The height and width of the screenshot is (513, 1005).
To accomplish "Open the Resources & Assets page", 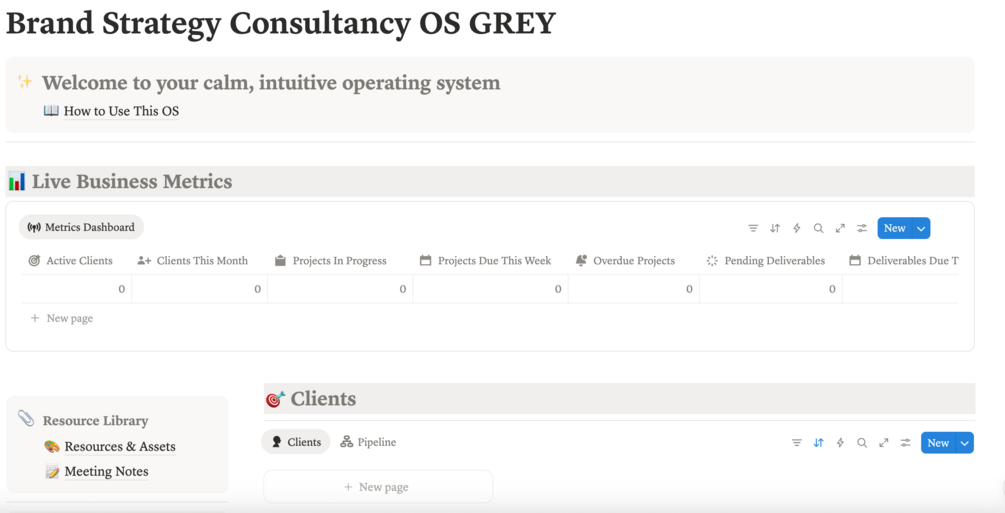I will click(x=119, y=447).
